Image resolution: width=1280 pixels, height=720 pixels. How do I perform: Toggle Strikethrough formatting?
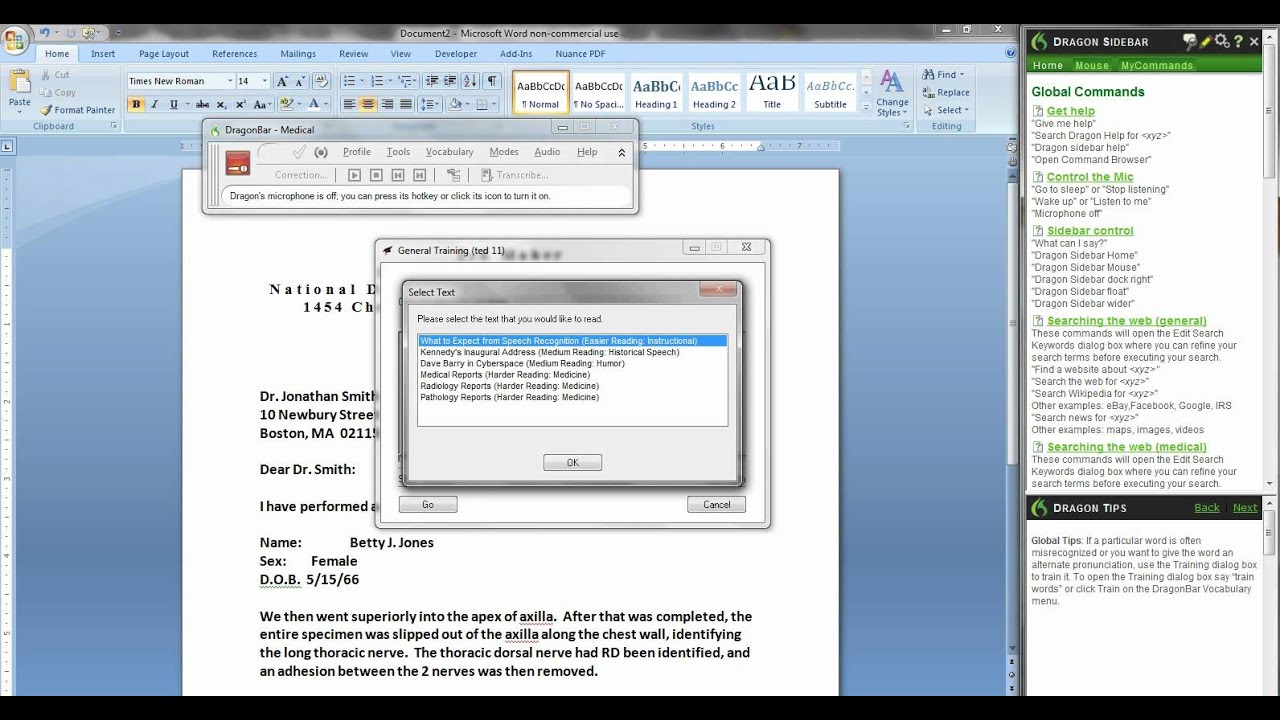point(203,104)
